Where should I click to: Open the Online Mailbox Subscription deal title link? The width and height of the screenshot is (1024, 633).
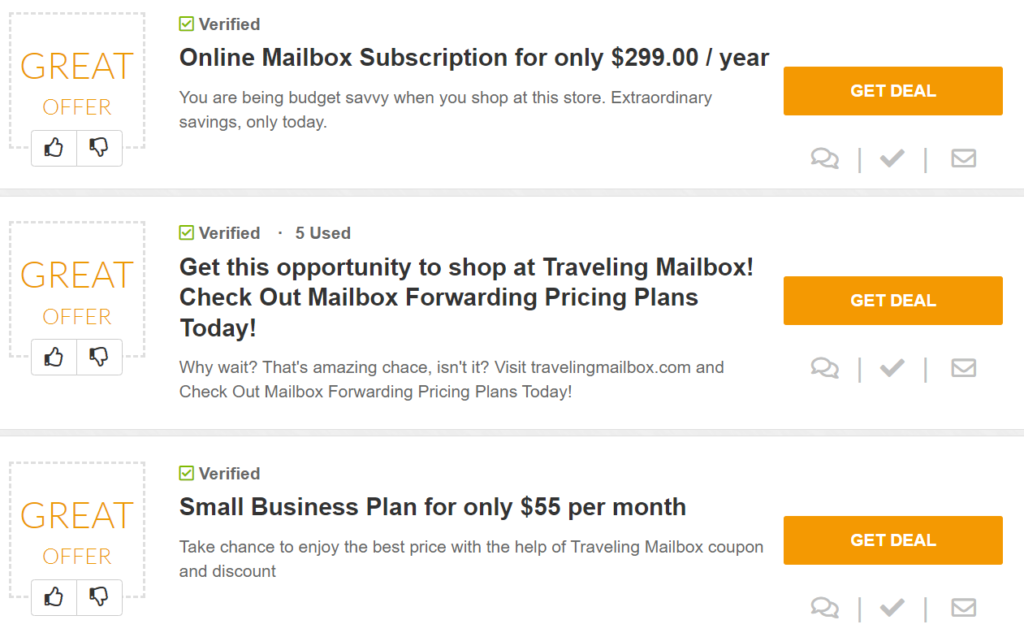coord(473,58)
